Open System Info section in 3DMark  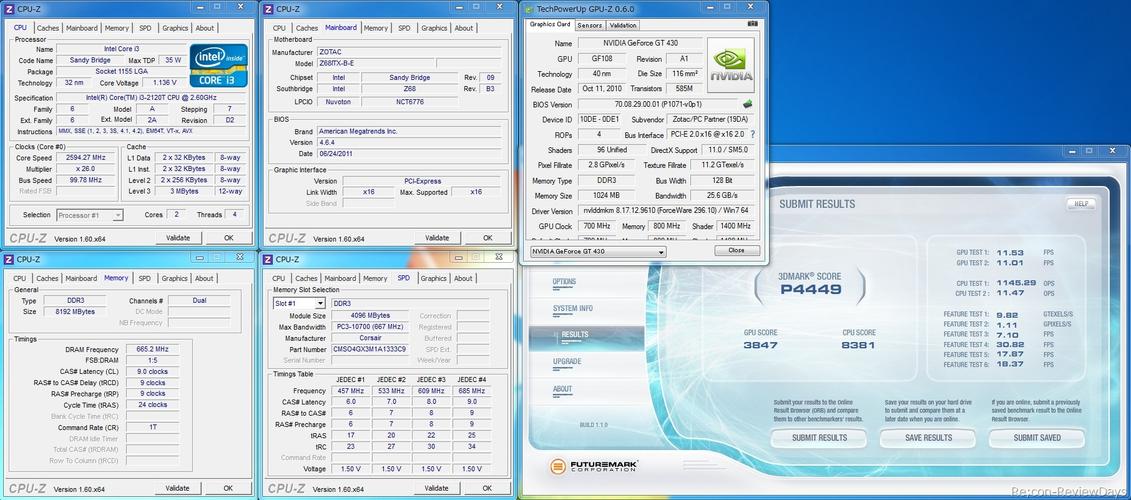click(x=573, y=308)
